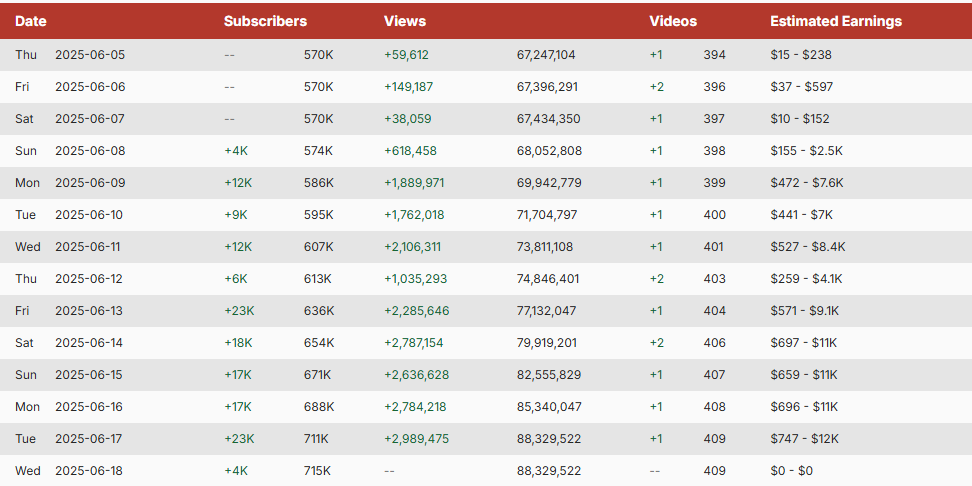Select the date 2025-06-13
Screen dimensions: 972x486
click(x=89, y=311)
